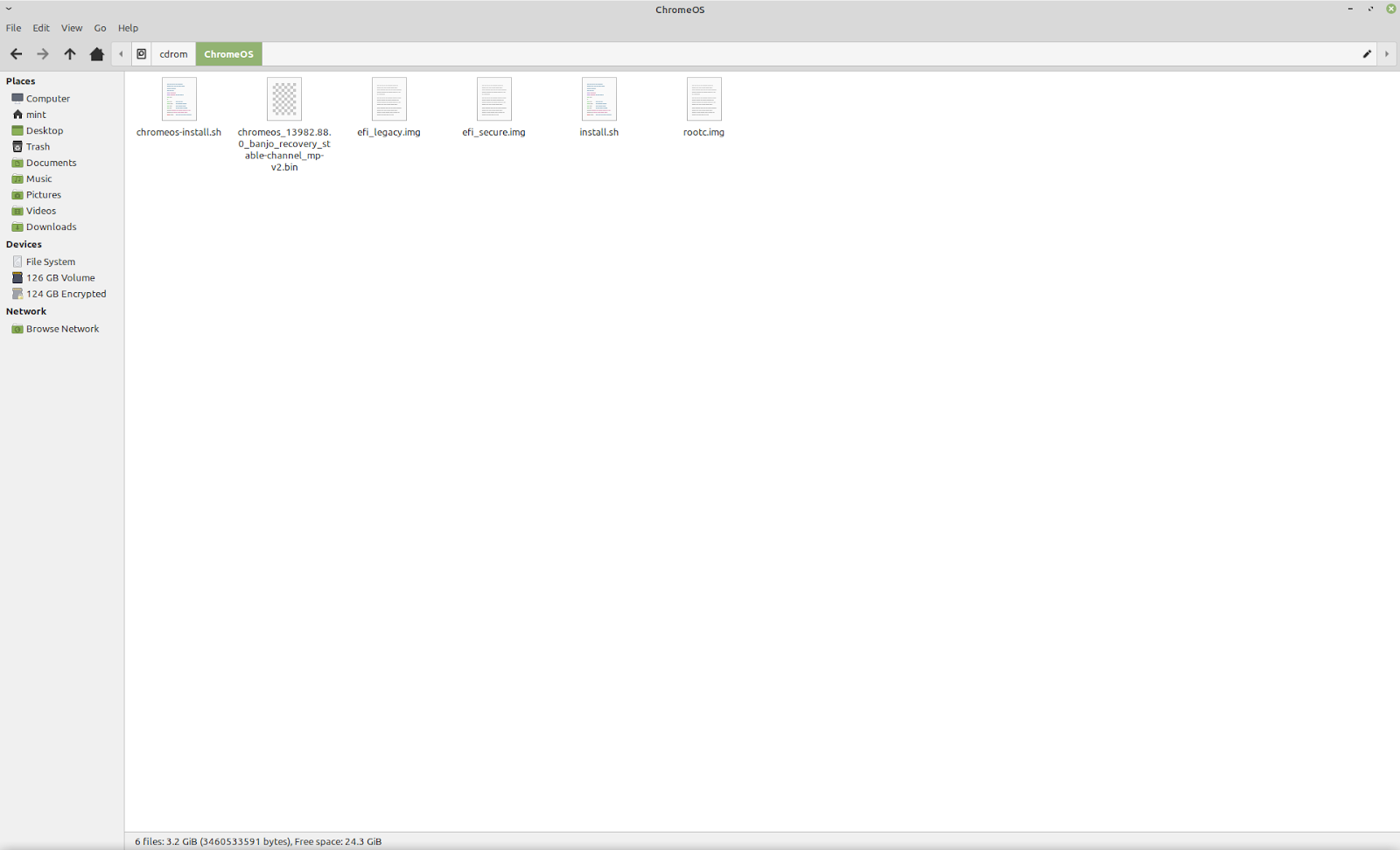
Task: Open the window menu in title bar corner
Action: pyautogui.click(x=9, y=9)
